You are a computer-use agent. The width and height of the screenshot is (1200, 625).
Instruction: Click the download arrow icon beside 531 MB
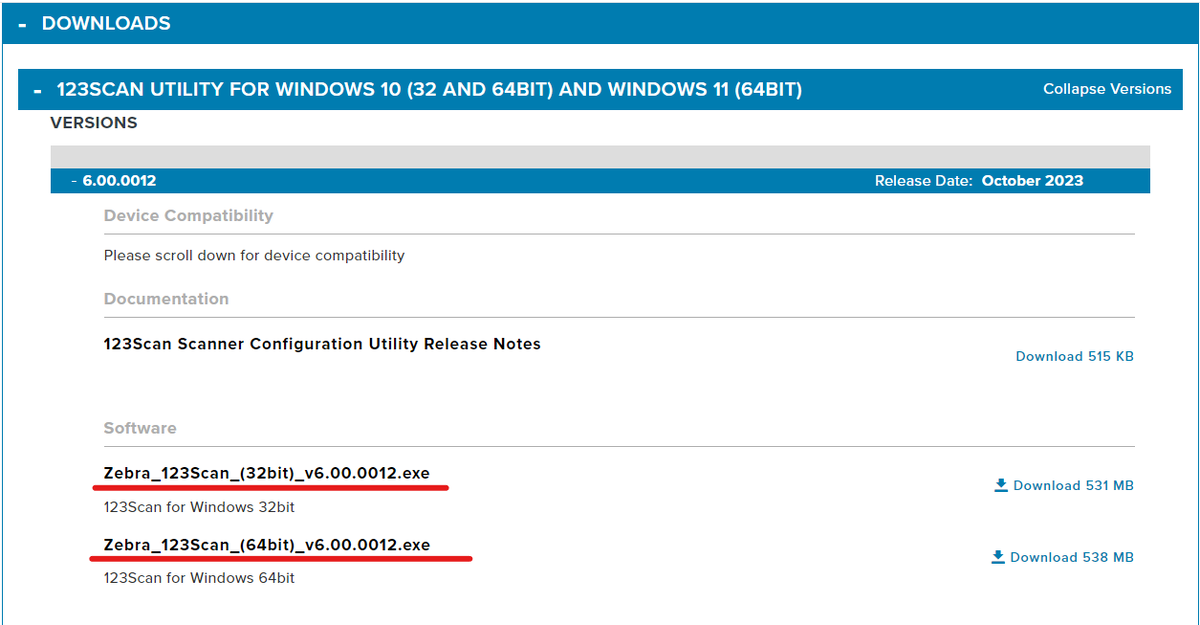click(1000, 485)
